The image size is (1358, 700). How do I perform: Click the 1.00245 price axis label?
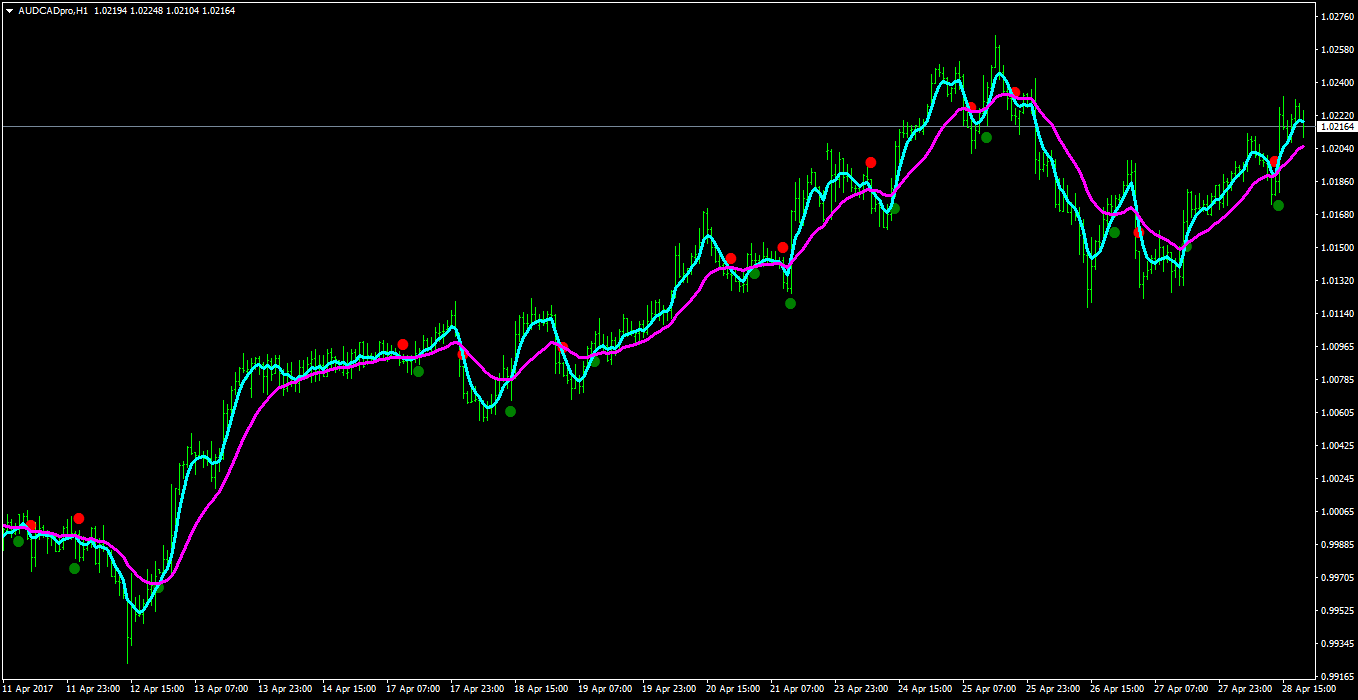coord(1337,479)
